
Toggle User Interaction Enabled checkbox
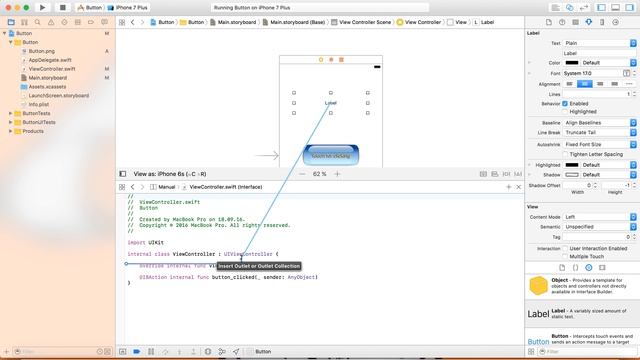(x=565, y=248)
